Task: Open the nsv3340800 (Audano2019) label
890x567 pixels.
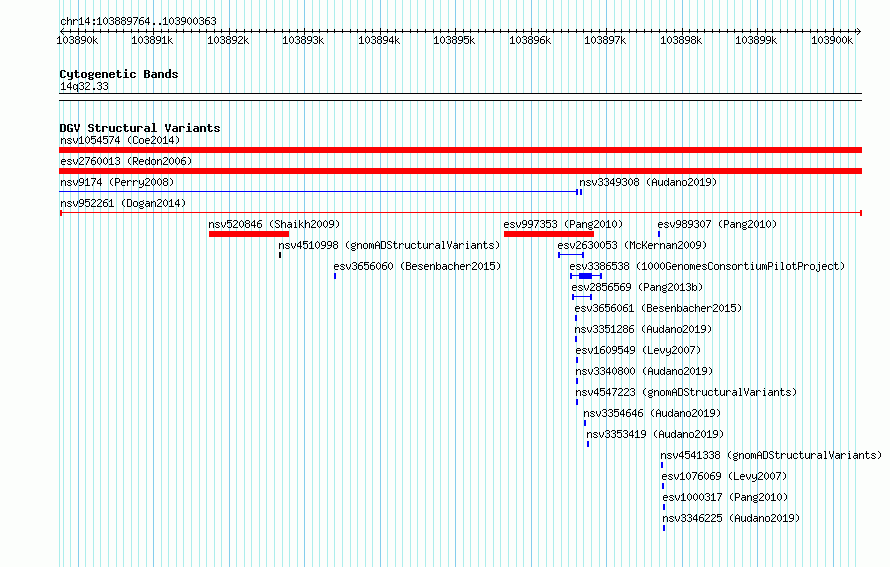Action: [644, 371]
